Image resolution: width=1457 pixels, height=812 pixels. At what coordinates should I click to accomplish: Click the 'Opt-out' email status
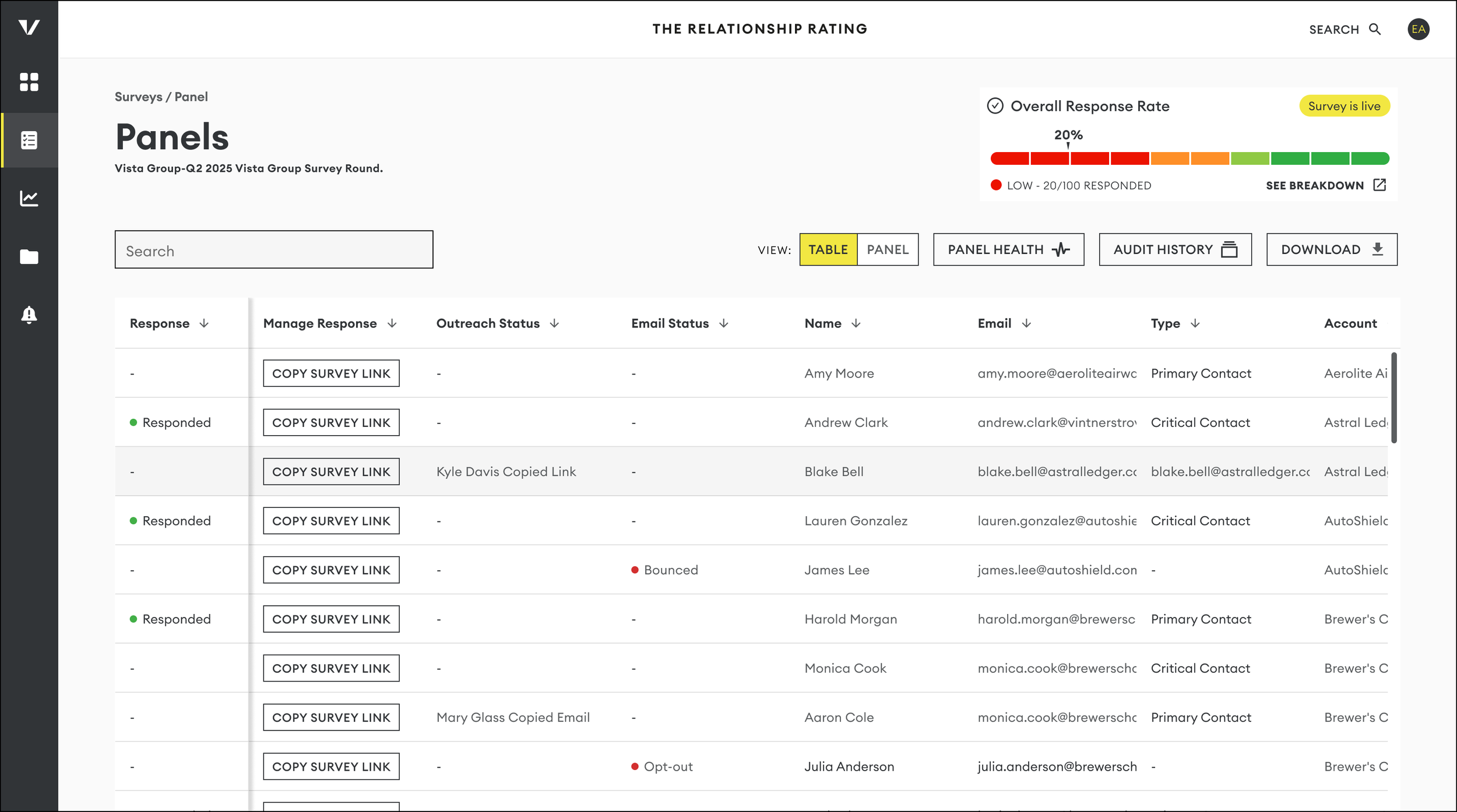coord(662,767)
